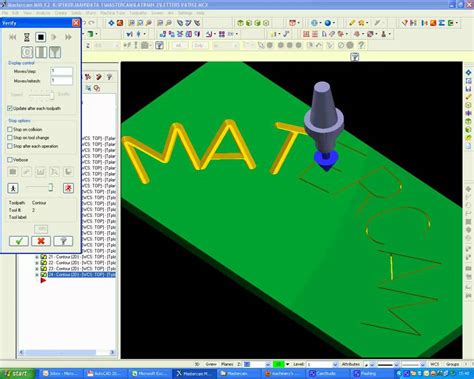
Task: Click the red X cancel button in Verify
Action: coord(41,241)
